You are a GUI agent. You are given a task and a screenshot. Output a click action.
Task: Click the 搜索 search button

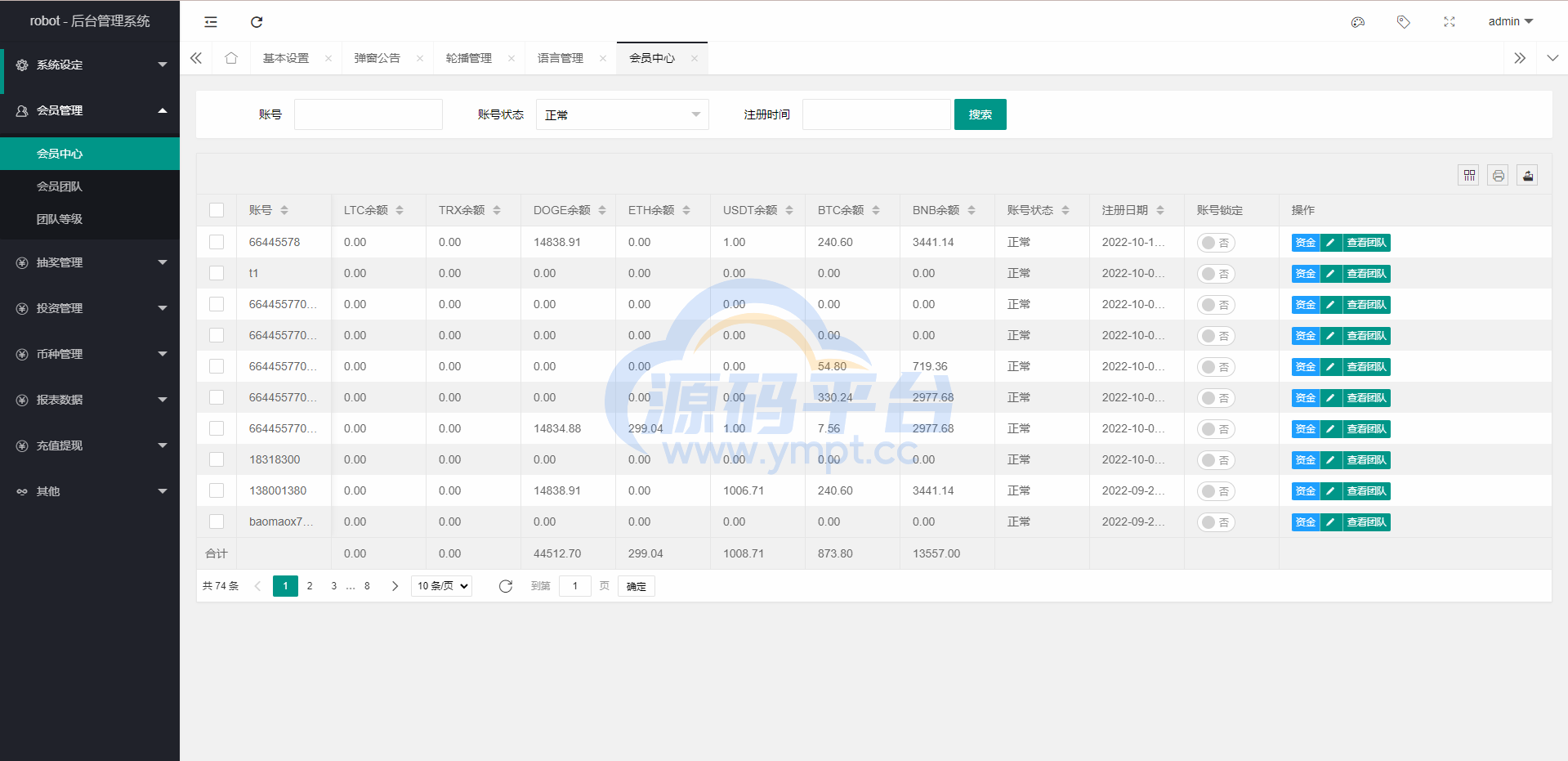coord(981,114)
